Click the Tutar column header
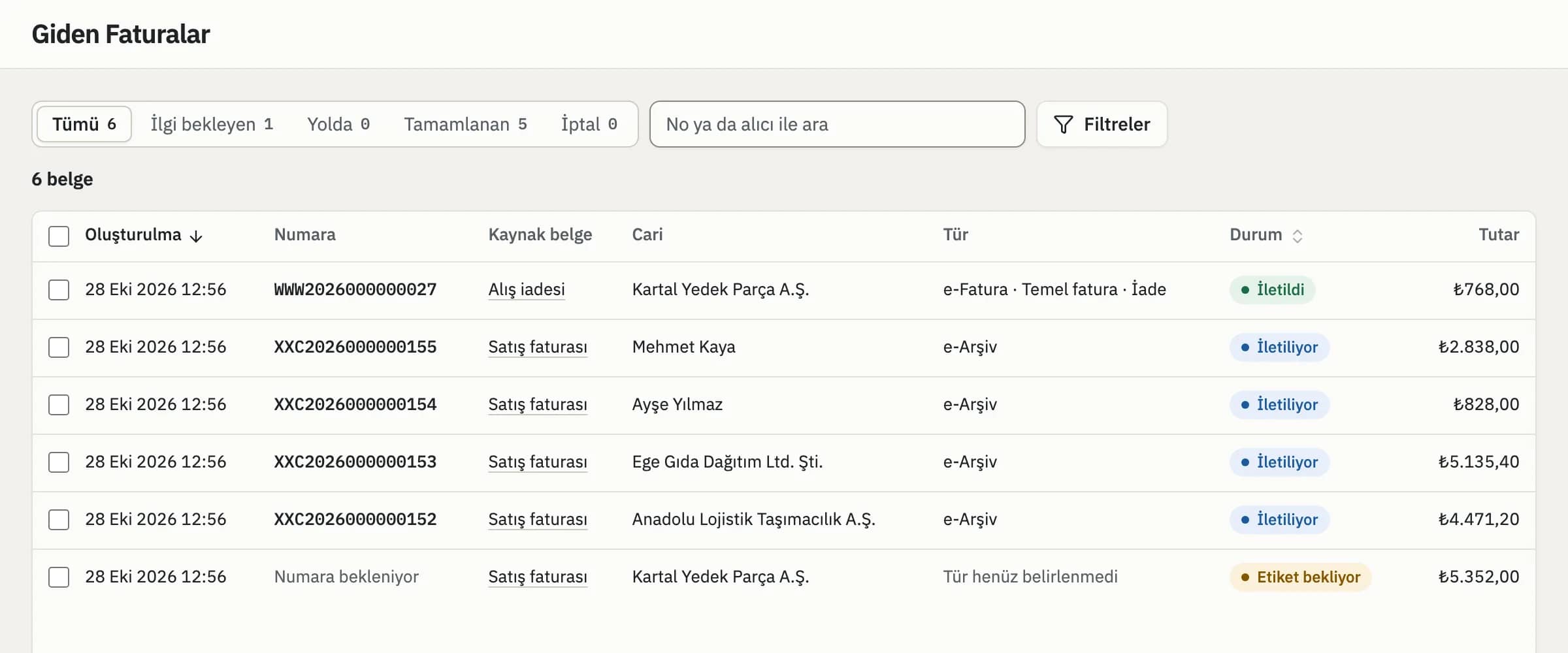Image resolution: width=1568 pixels, height=653 pixels. pos(1499,234)
